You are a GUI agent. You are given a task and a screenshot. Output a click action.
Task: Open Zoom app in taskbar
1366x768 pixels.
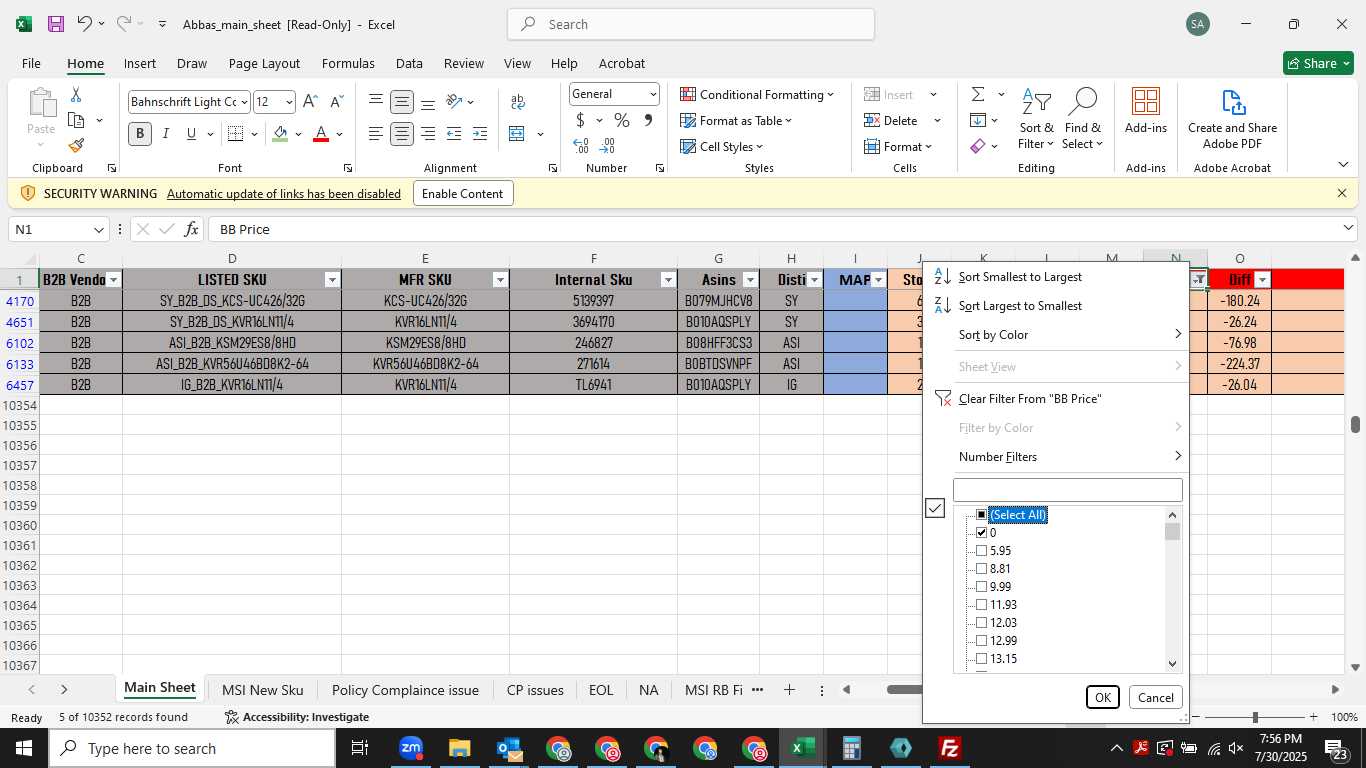point(411,748)
